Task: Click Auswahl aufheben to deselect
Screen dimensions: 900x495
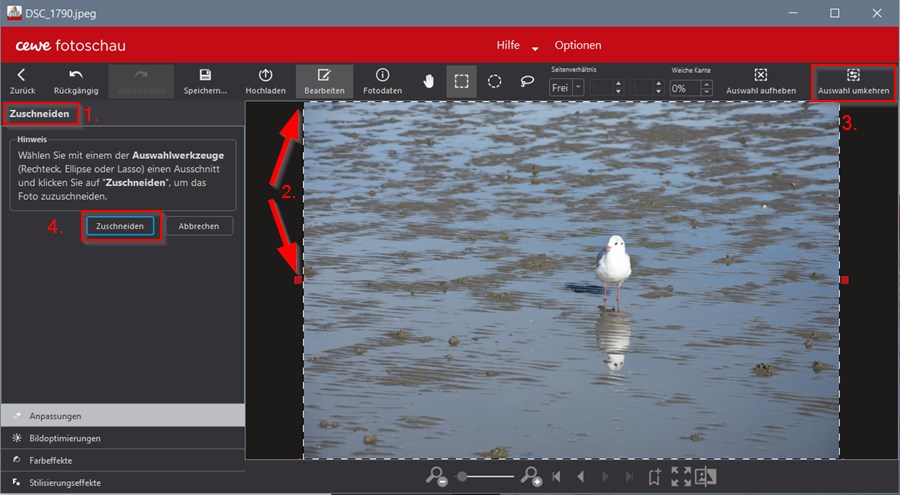Action: coord(760,81)
